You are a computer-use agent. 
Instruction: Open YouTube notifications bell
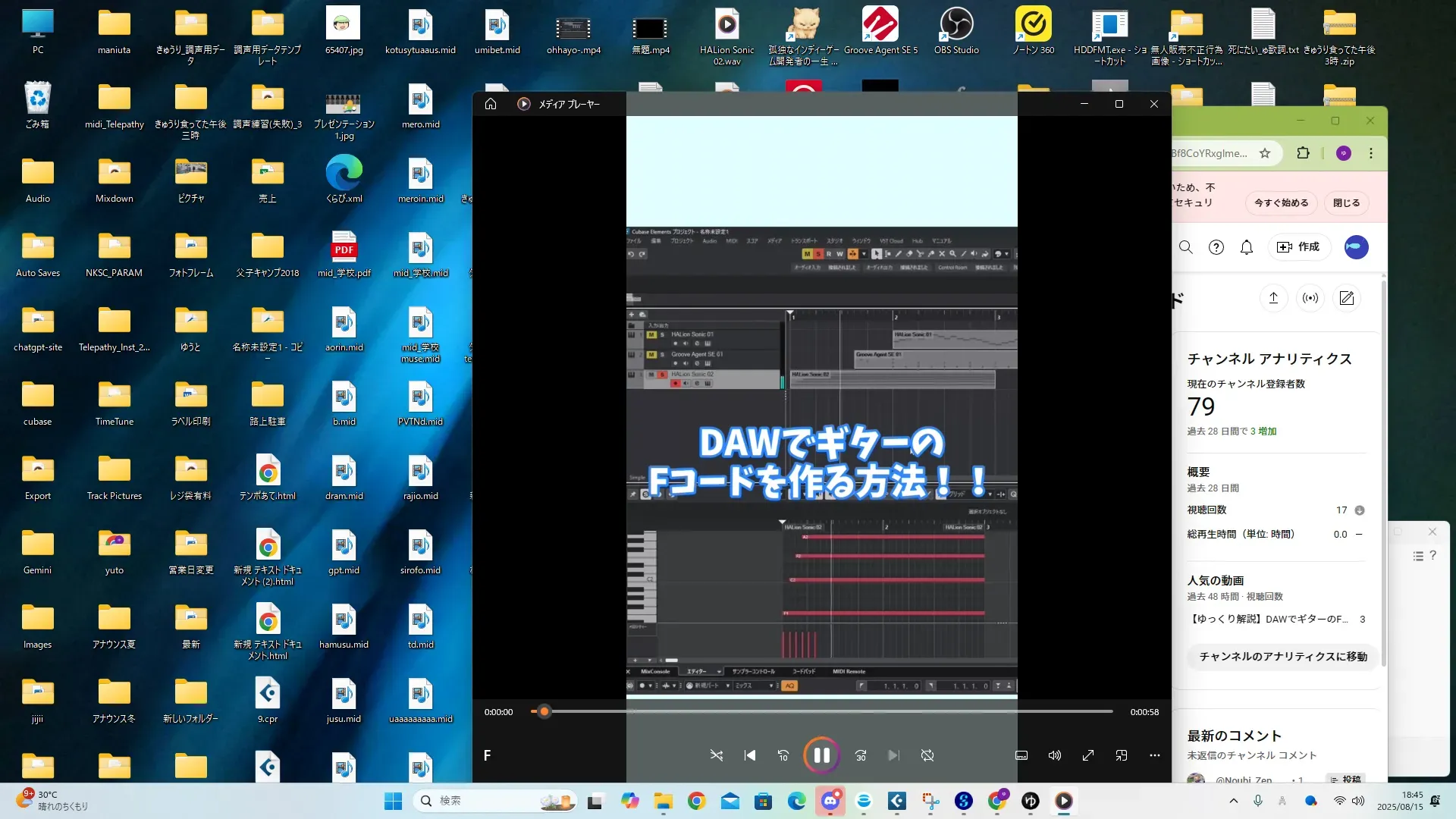tap(1246, 247)
